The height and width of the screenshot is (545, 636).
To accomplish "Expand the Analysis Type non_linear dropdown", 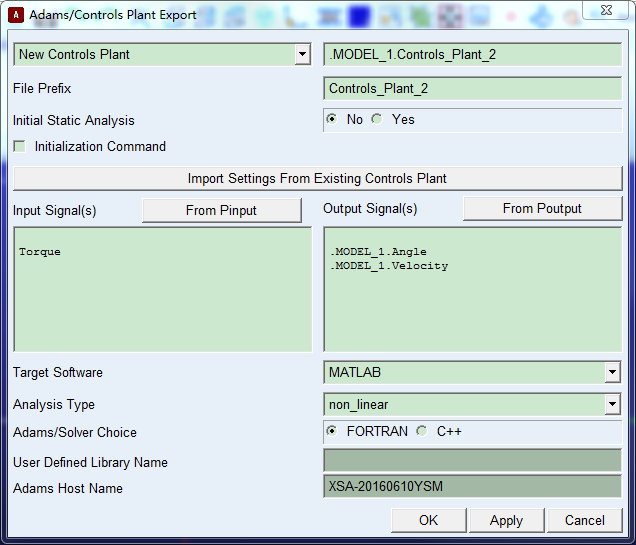I will (612, 405).
